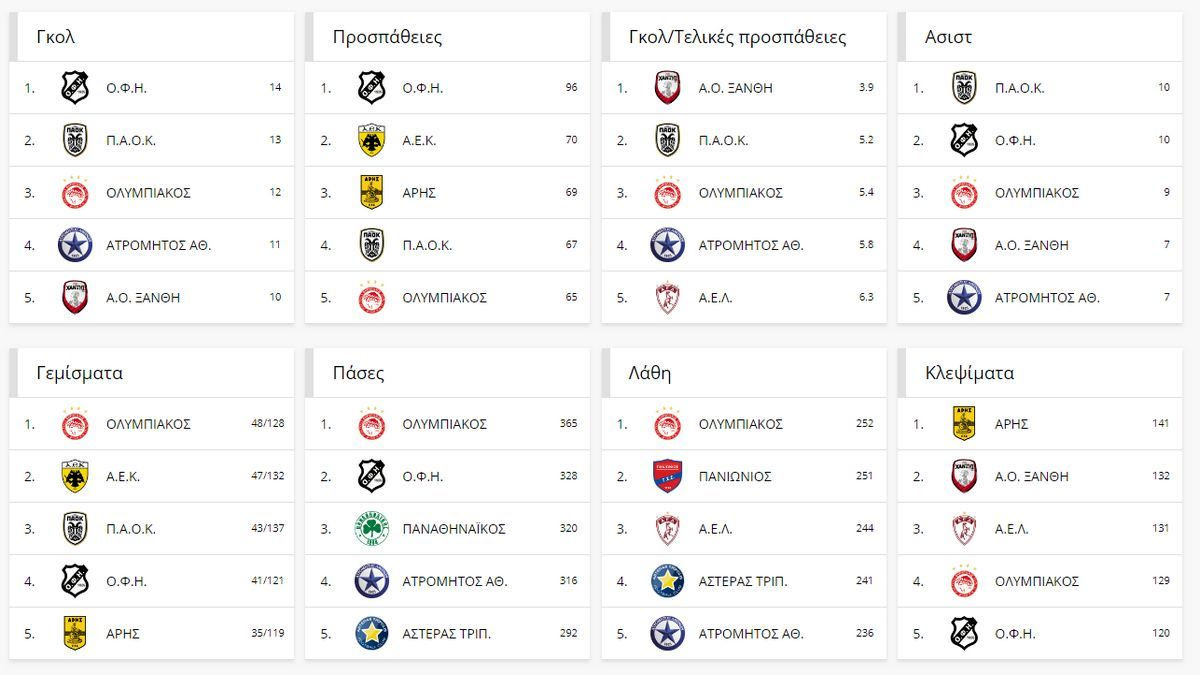Select Α.Ε.Κ. team name in Γεμίσματα list
The image size is (1200, 675).
coord(123,477)
